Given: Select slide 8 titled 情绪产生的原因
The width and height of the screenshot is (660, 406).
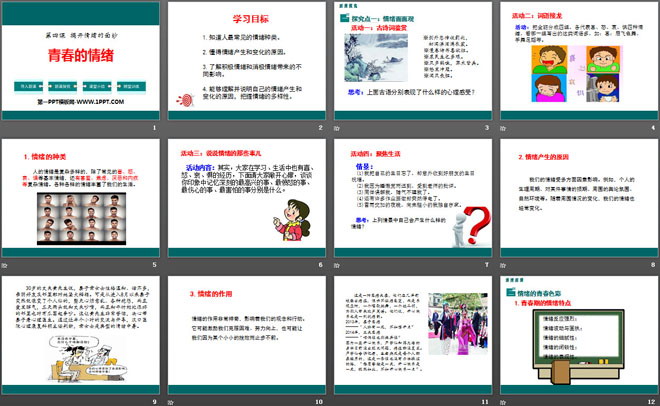Looking at the screenshot, I should [579, 198].
